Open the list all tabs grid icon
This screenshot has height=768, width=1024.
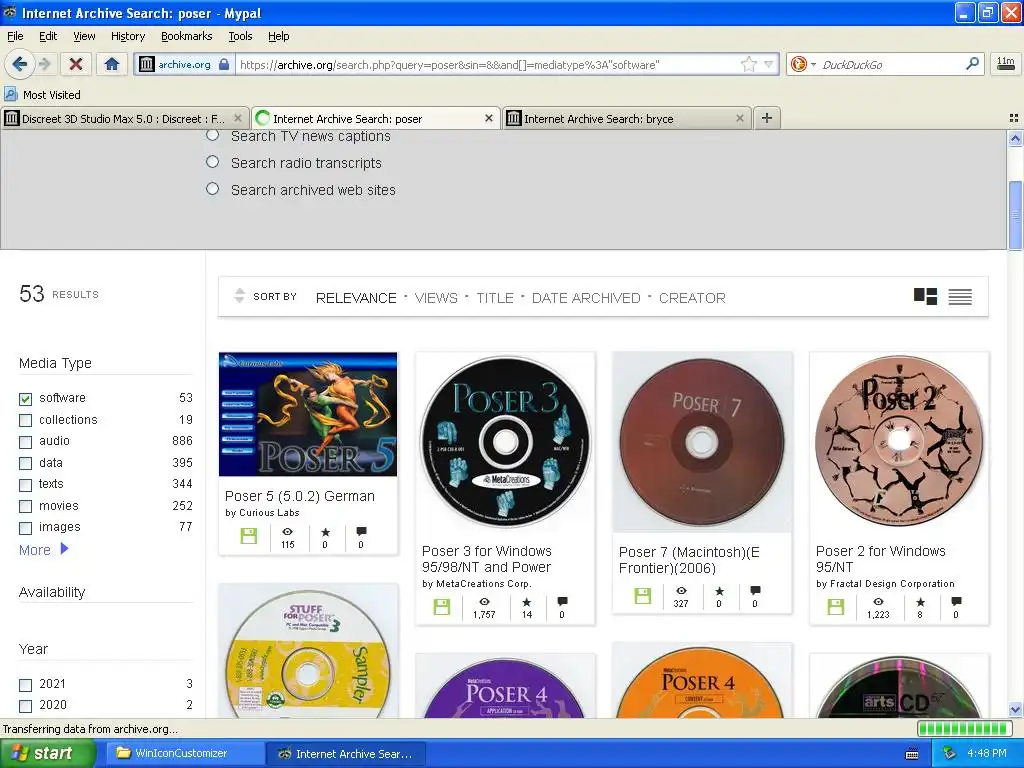[1014, 118]
